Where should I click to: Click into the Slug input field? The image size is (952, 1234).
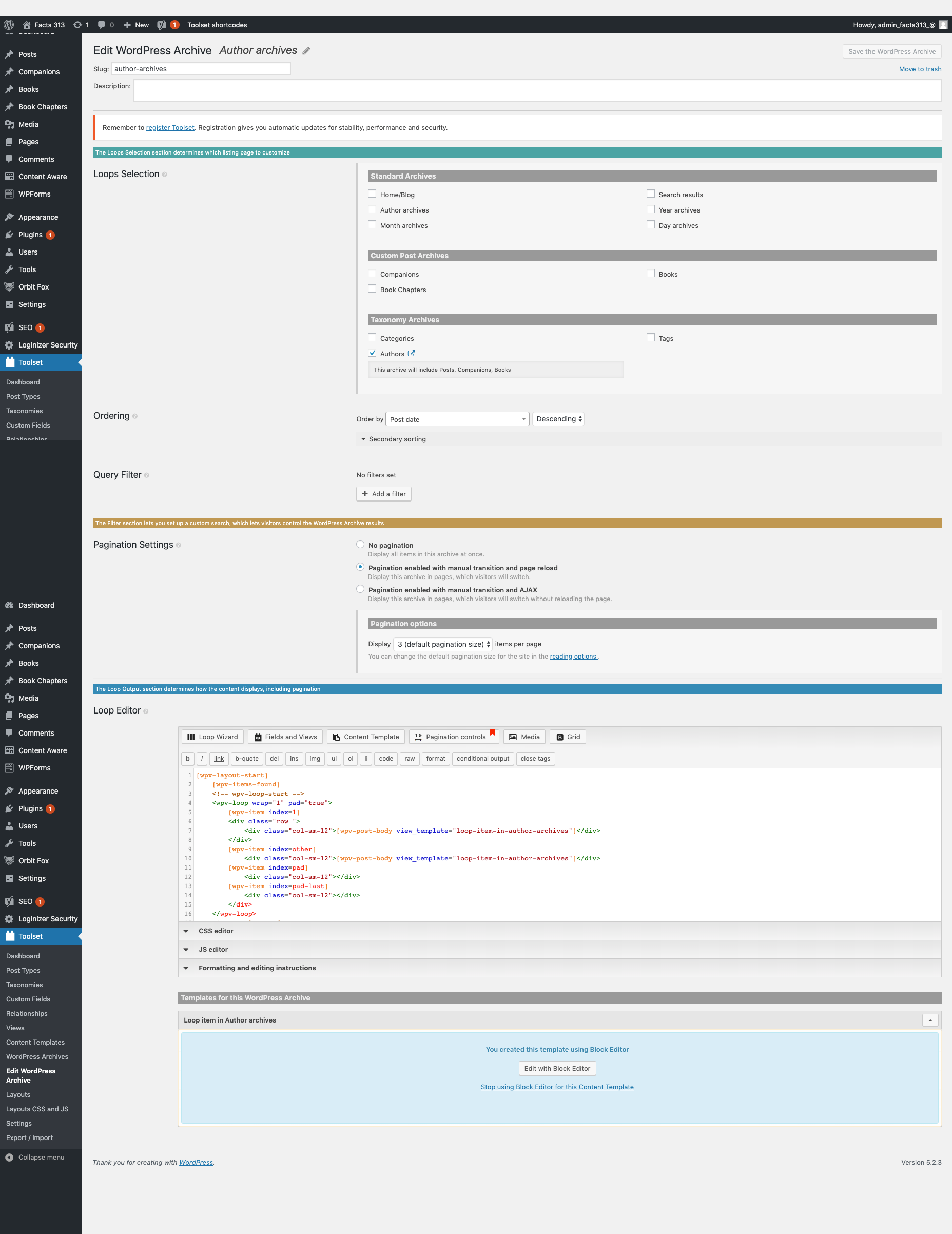(201, 69)
